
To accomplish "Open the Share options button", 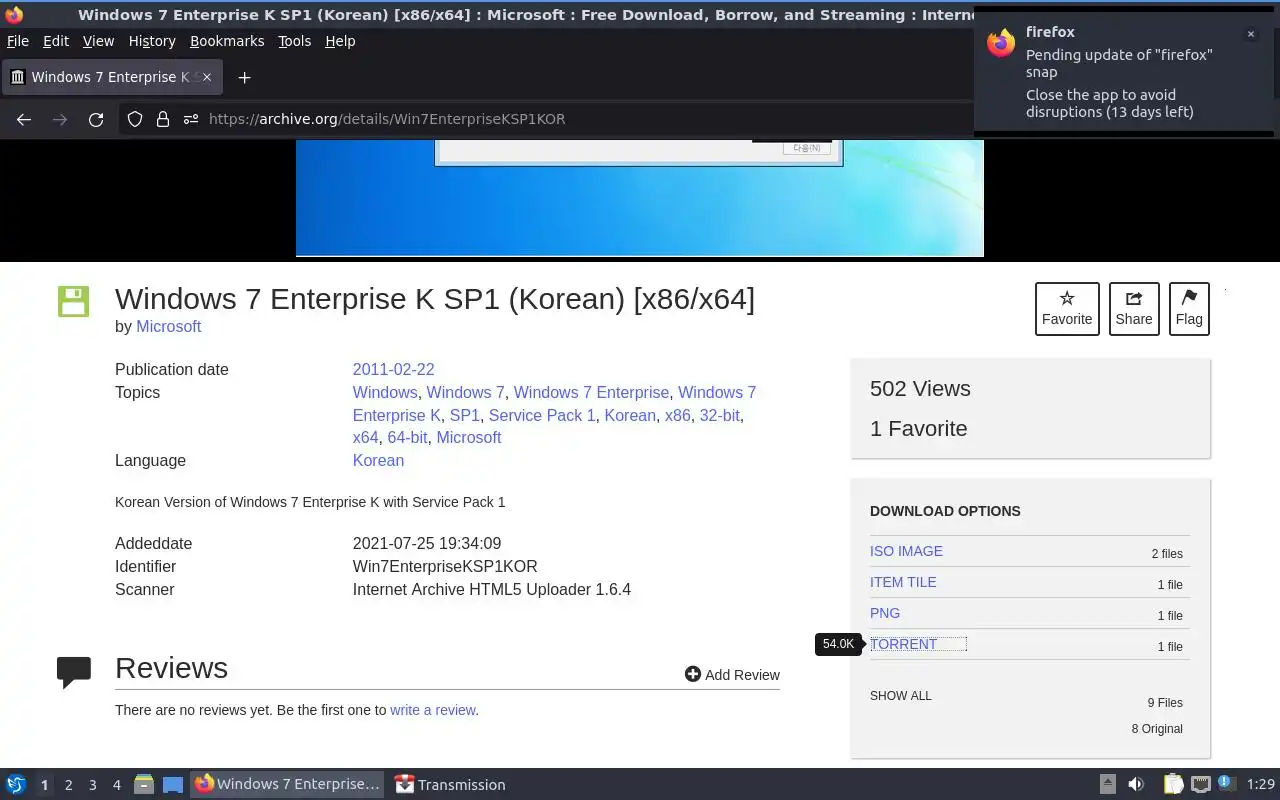I will pos(1134,309).
